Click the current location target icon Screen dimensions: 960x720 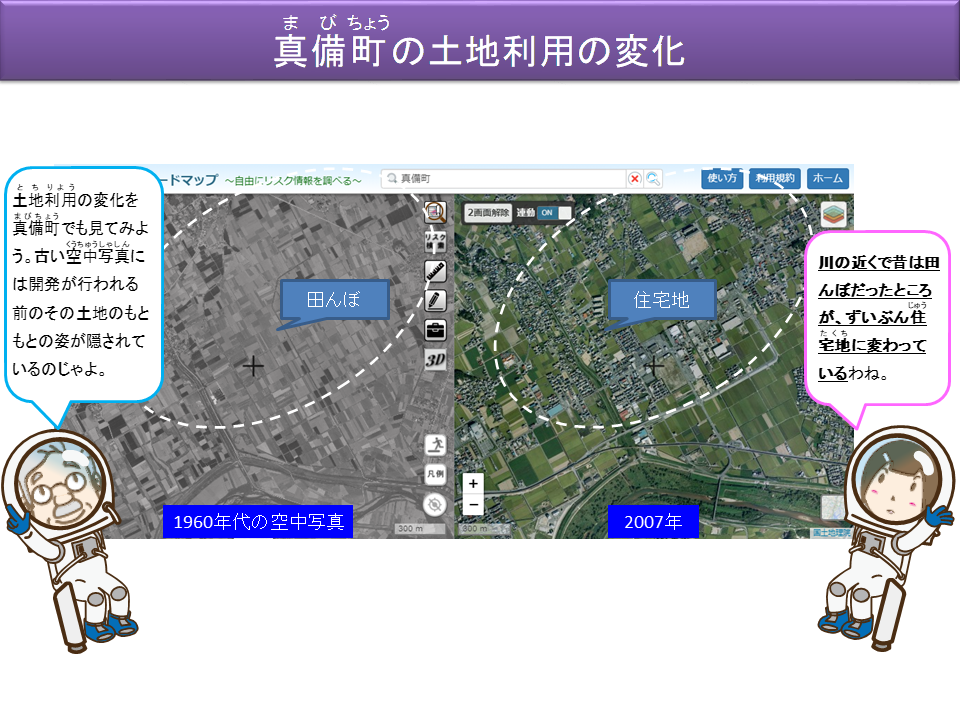point(435,505)
